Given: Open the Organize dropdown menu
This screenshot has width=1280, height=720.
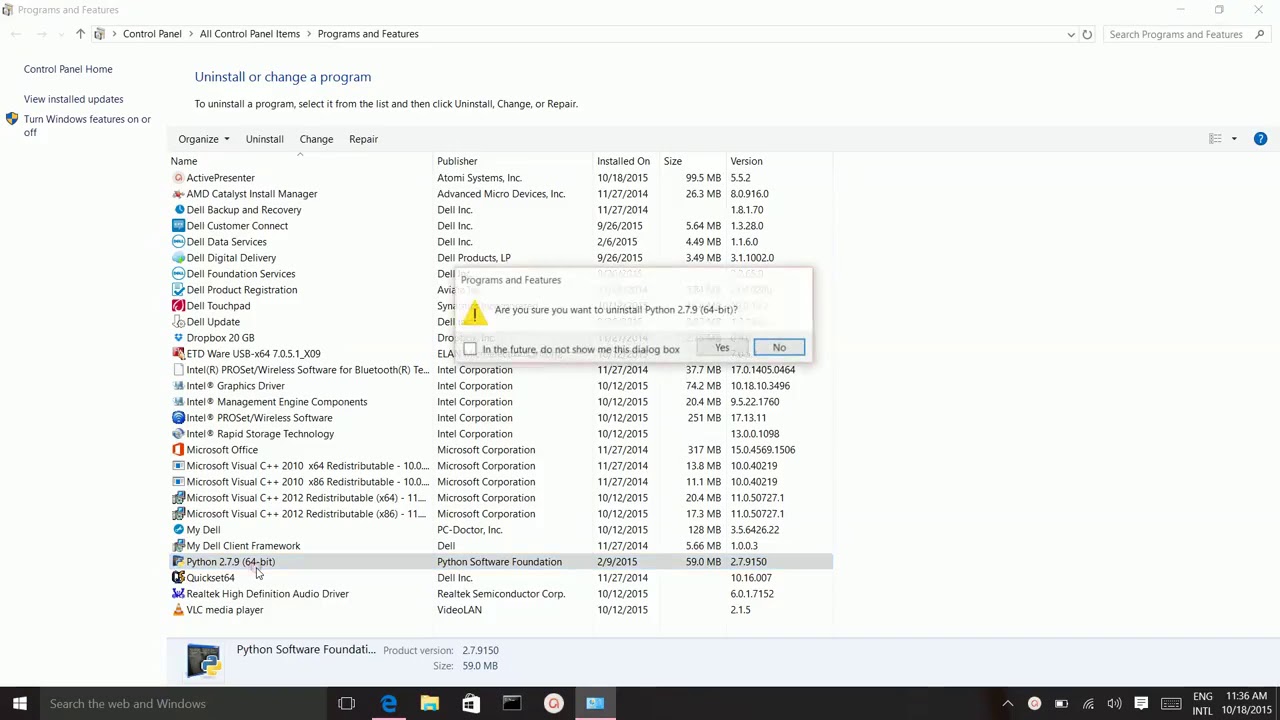Looking at the screenshot, I should 204,139.
